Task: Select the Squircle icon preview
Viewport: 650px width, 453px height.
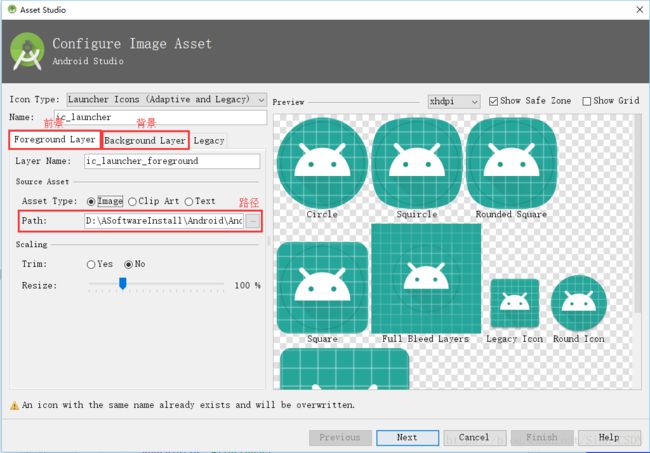Action: (x=417, y=163)
